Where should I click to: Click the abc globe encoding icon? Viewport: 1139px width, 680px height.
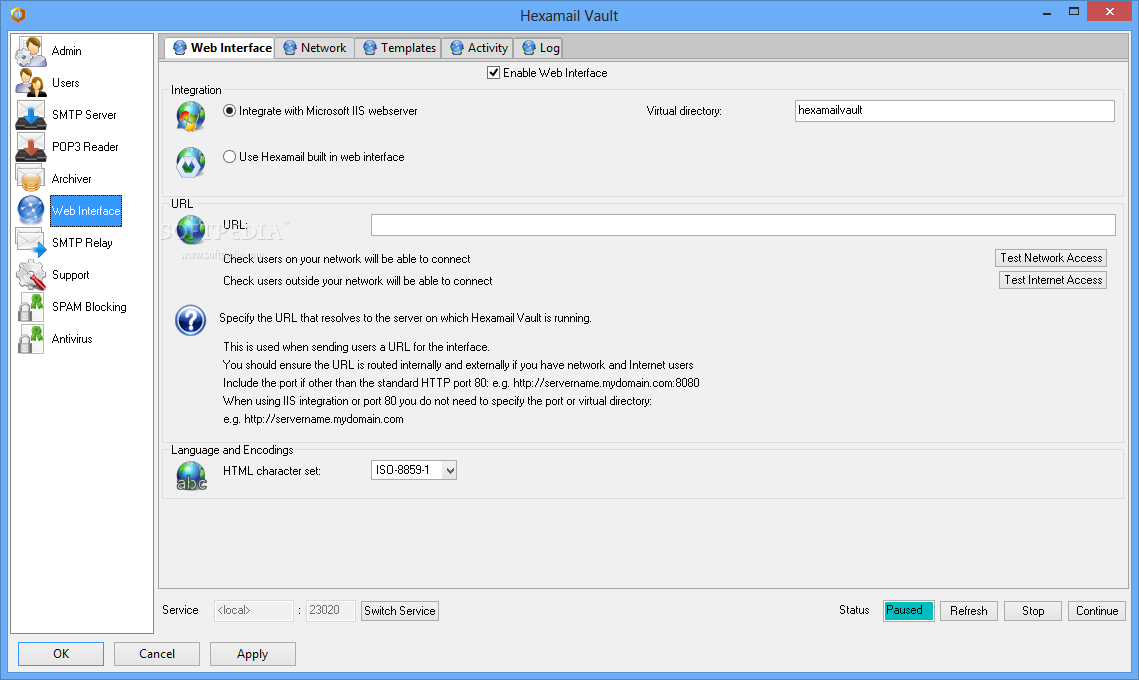click(x=191, y=476)
